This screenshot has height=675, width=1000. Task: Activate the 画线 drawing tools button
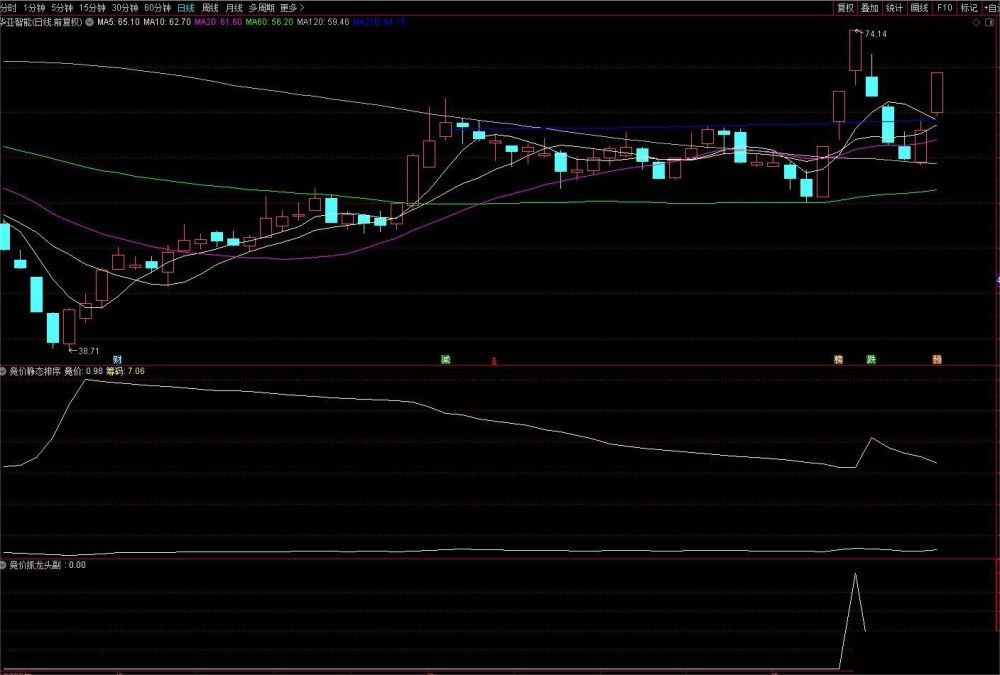click(920, 8)
